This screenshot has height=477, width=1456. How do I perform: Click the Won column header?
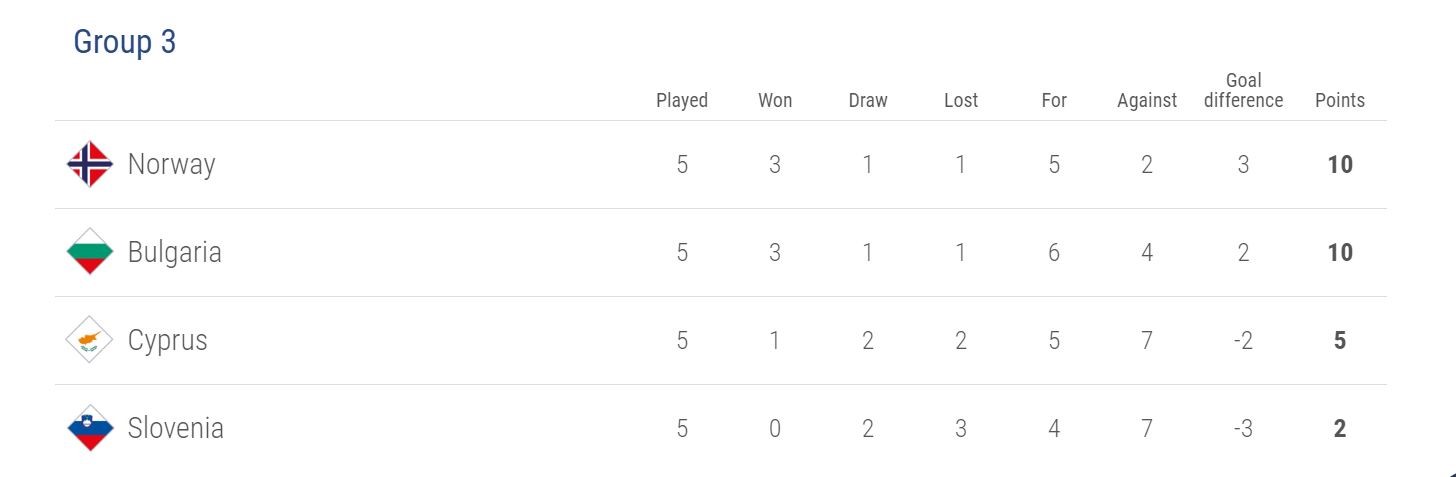pyautogui.click(x=775, y=100)
